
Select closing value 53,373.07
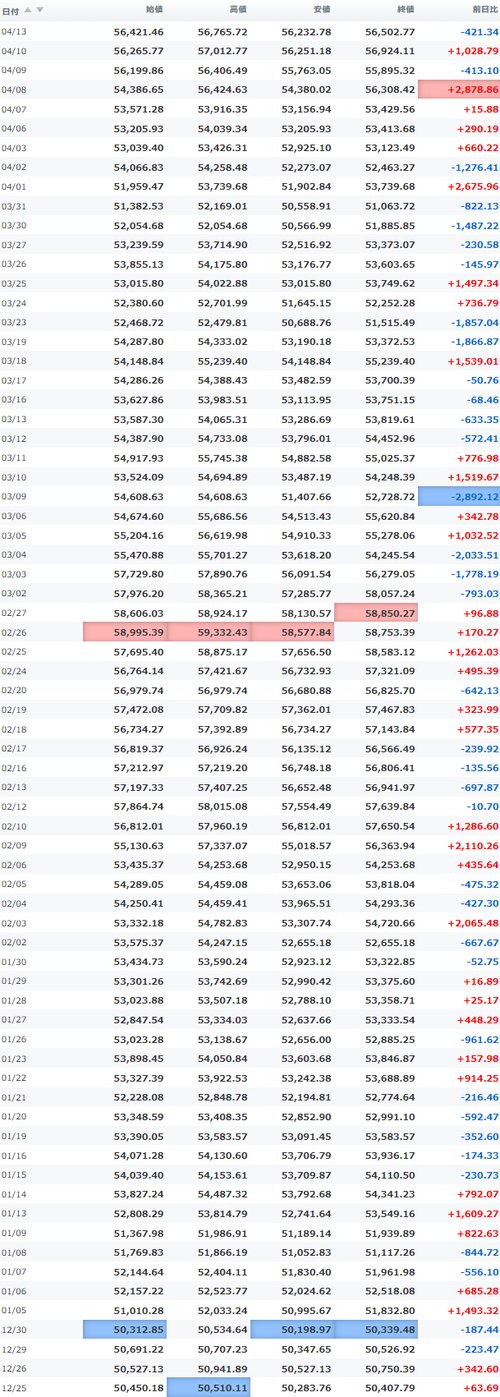point(390,244)
